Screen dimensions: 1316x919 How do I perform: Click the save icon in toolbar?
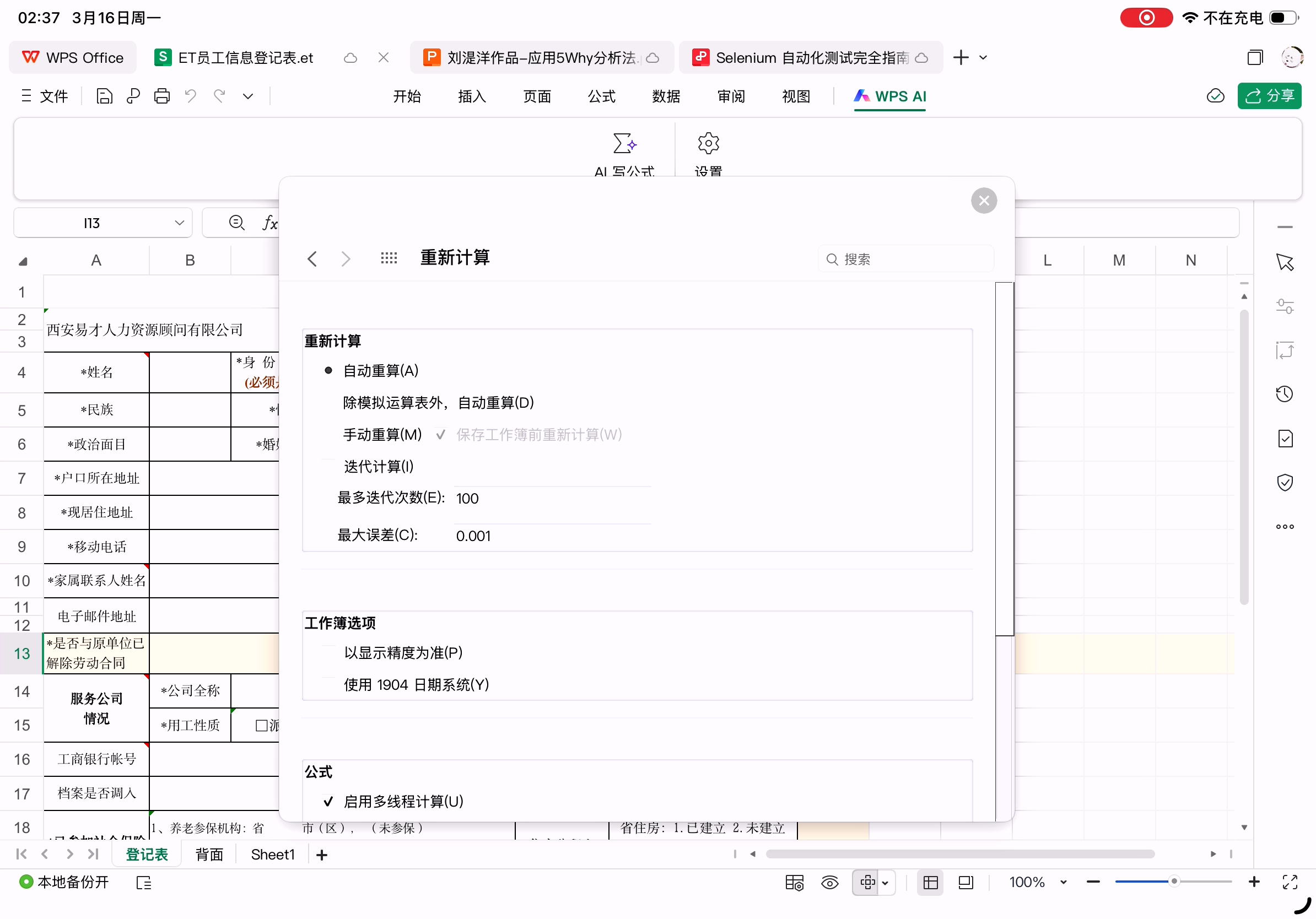pos(104,96)
